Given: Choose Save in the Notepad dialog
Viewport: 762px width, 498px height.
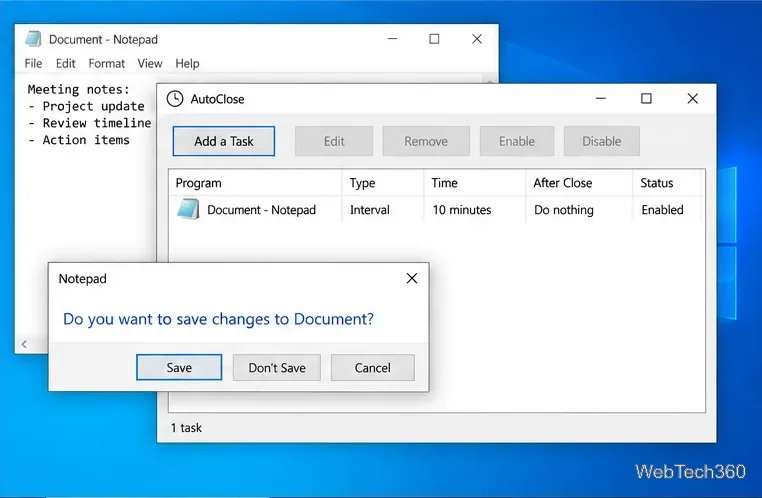Looking at the screenshot, I should (x=179, y=367).
